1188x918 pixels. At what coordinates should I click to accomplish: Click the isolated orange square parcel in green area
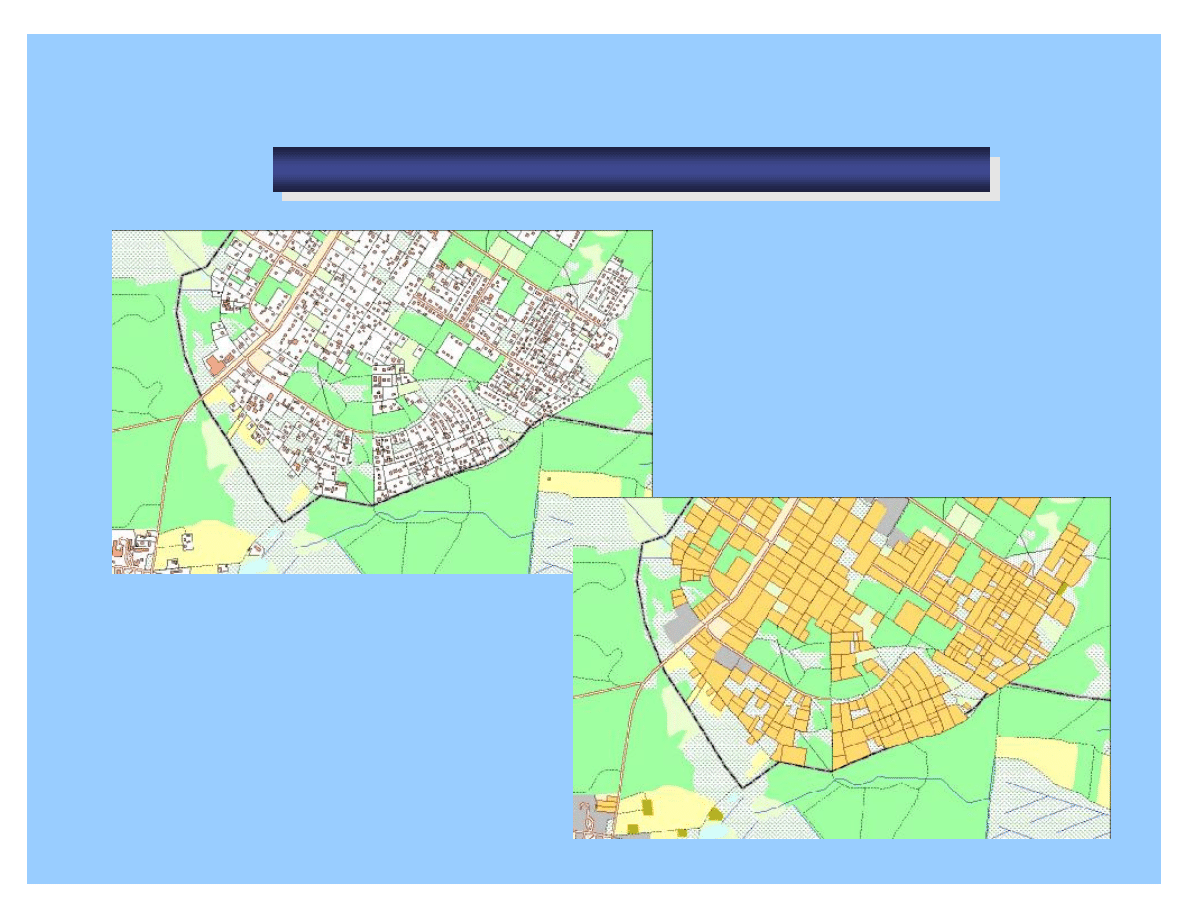pos(908,617)
